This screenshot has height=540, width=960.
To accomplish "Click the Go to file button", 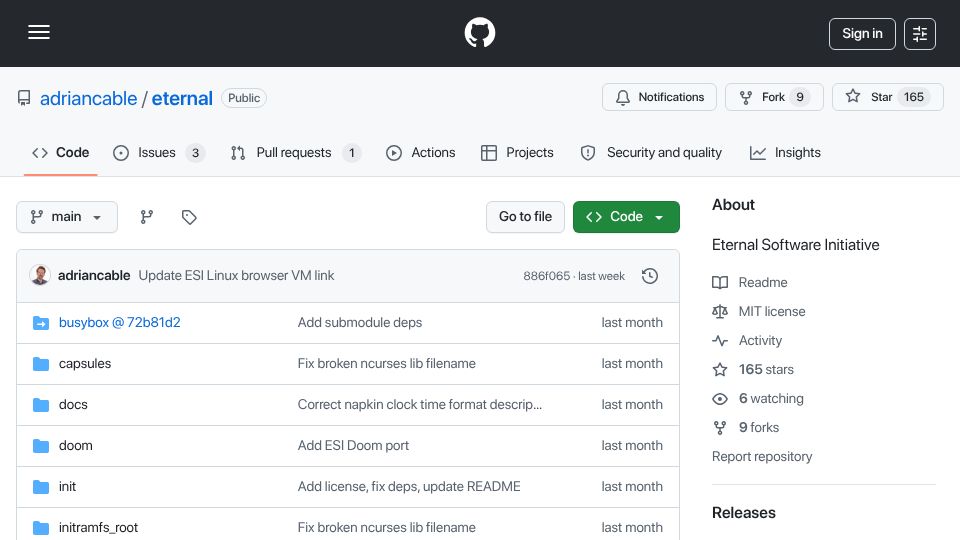I will (525, 217).
